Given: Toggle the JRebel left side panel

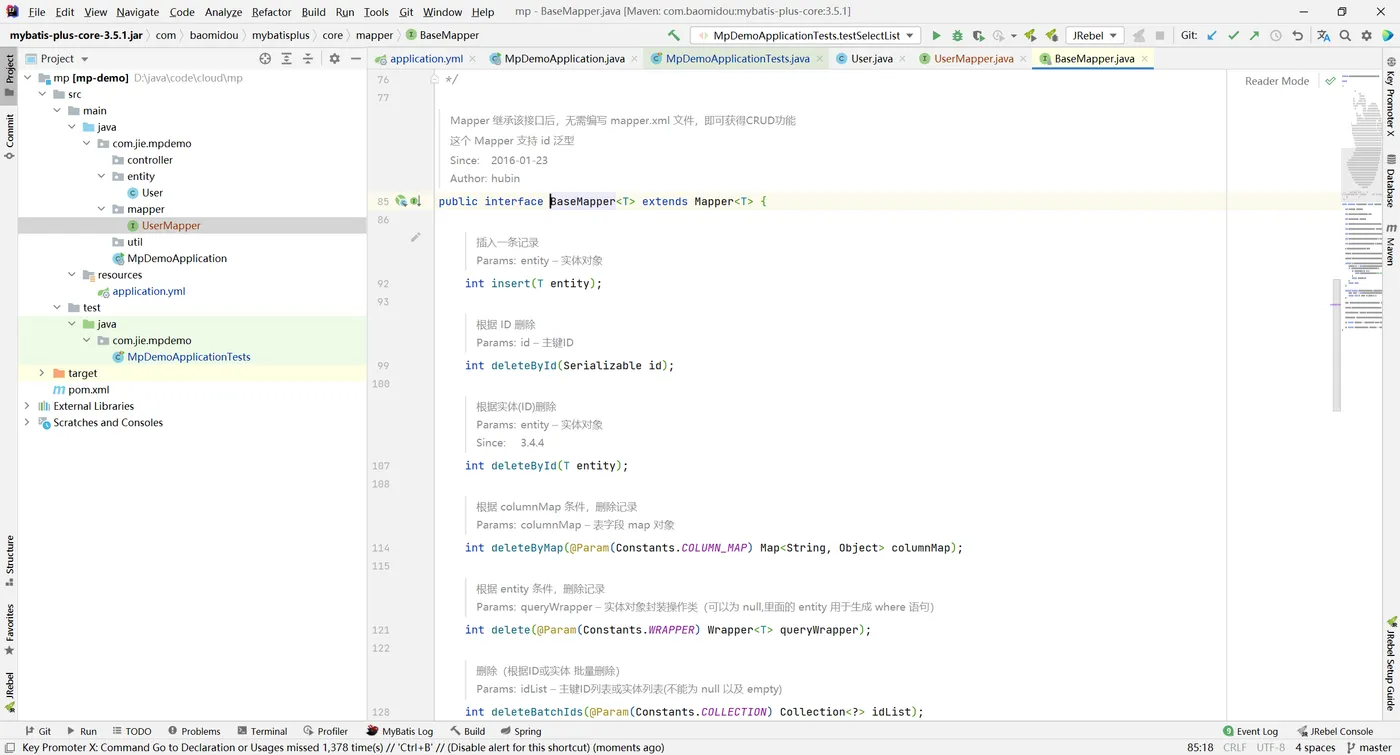Looking at the screenshot, I should click(x=10, y=691).
